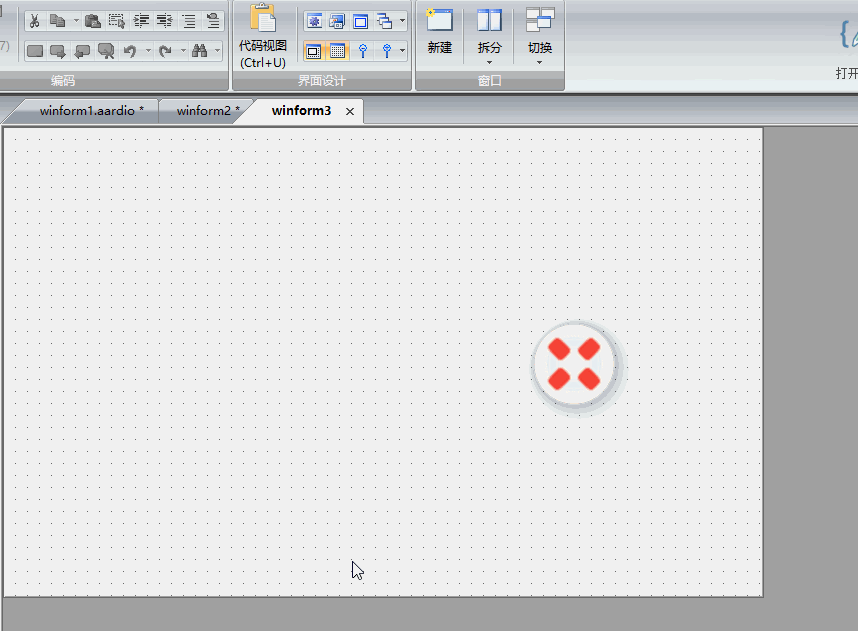
Task: Open the blue pin dropdown arrow
Action: coord(402,51)
